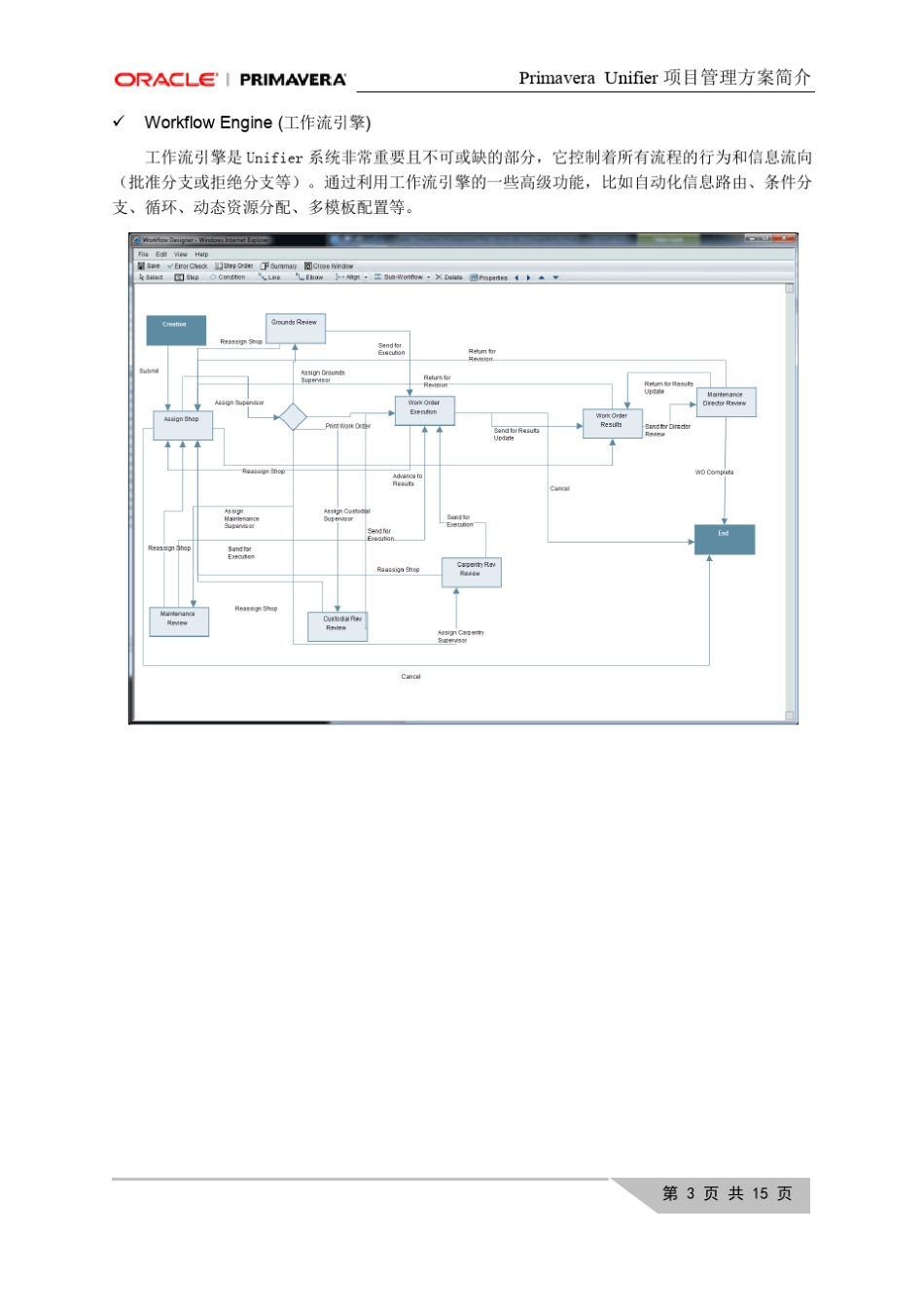Select the Work Order Execution node
The height and width of the screenshot is (1307, 924).
[x=424, y=410]
